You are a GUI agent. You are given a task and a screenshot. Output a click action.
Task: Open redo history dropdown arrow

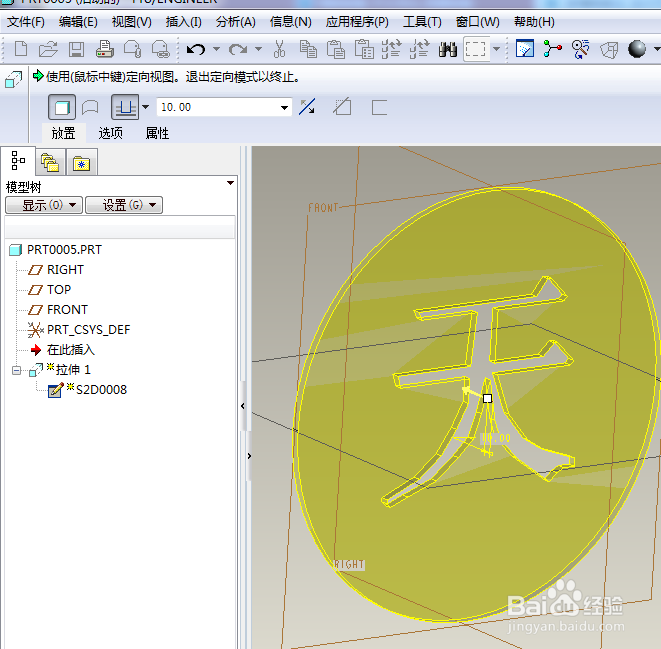pyautogui.click(x=258, y=49)
